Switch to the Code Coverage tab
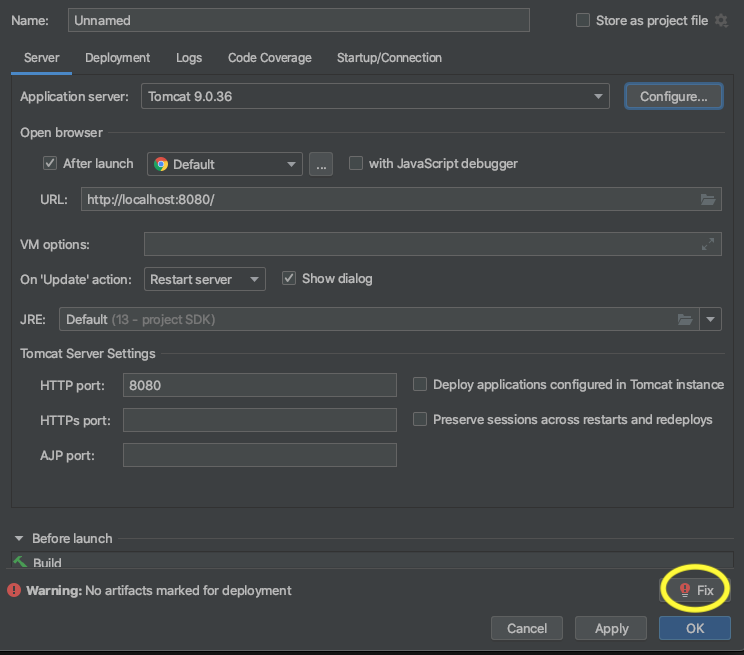Viewport: 744px width, 655px height. (x=270, y=58)
